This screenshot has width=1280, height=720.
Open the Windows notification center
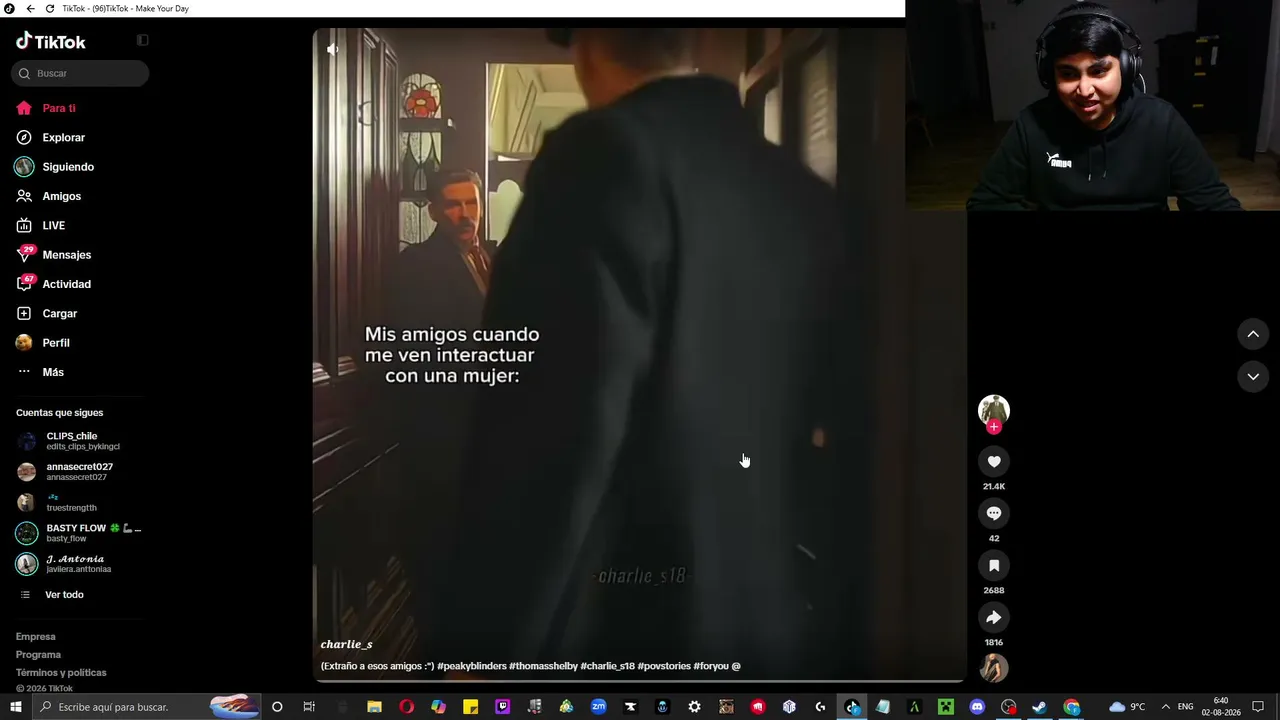[x=1258, y=707]
